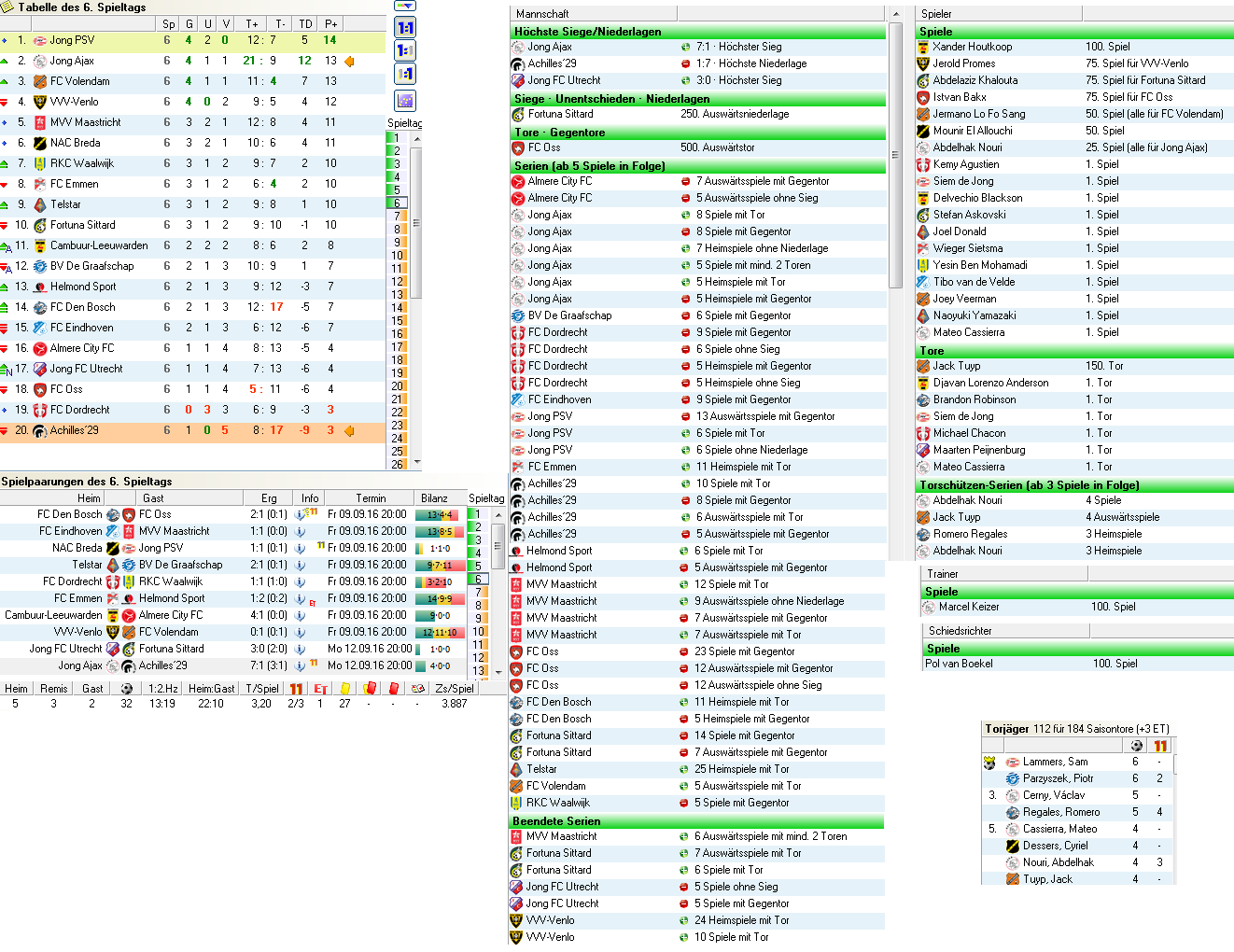Screen dimensions: 1234x952
Task: Click the Bilanz bar 9·7·11 for Telstar
Action: tap(440, 565)
